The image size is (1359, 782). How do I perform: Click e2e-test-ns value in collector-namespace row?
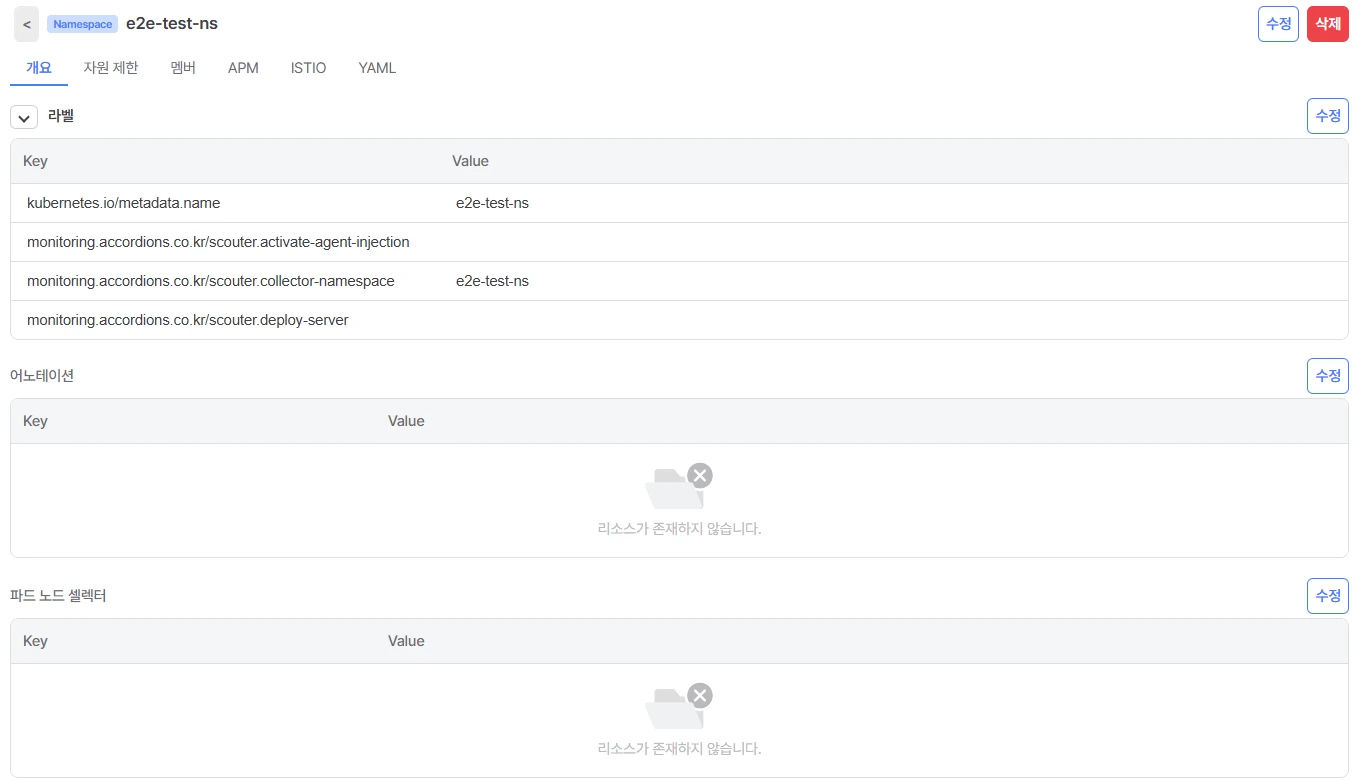click(492, 281)
